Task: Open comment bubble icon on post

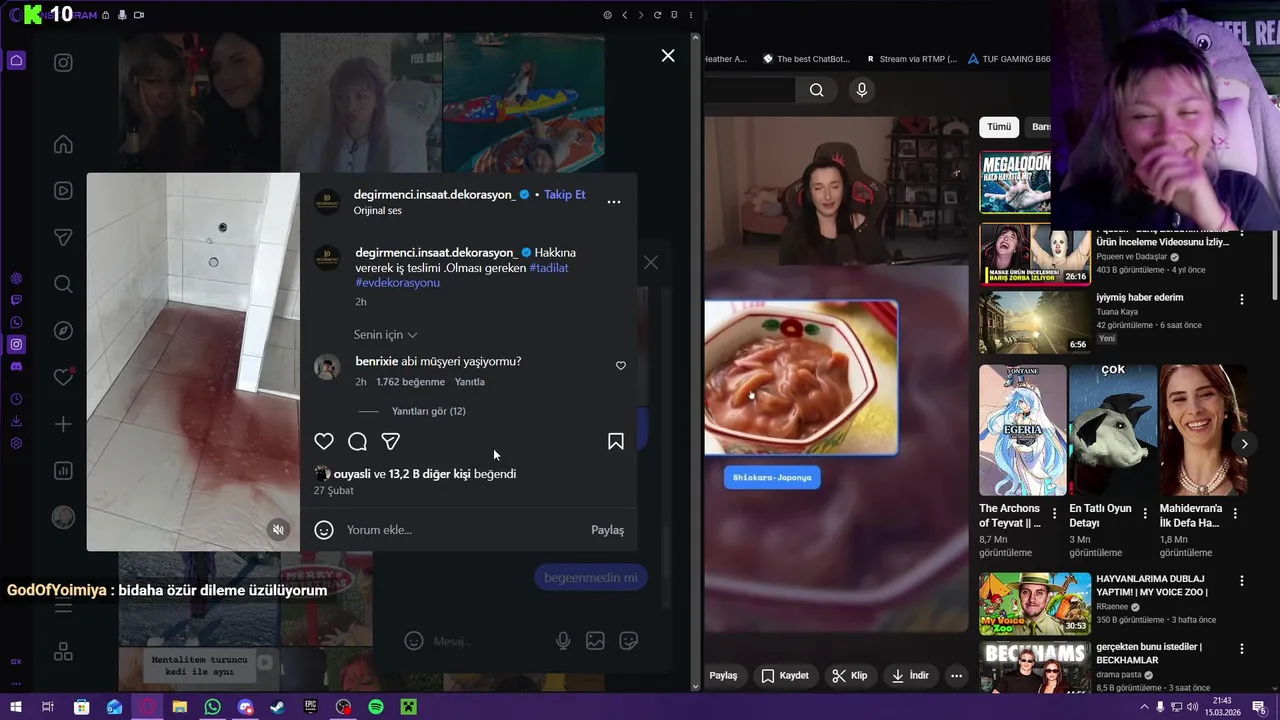Action: [x=357, y=441]
